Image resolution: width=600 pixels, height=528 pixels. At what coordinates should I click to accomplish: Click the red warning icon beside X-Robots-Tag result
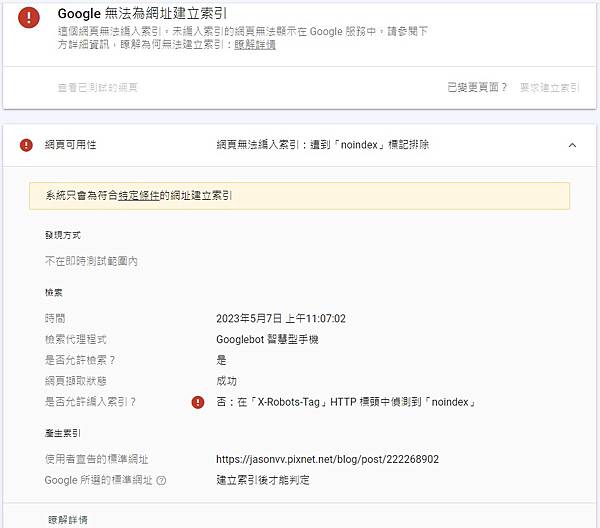coord(198,402)
